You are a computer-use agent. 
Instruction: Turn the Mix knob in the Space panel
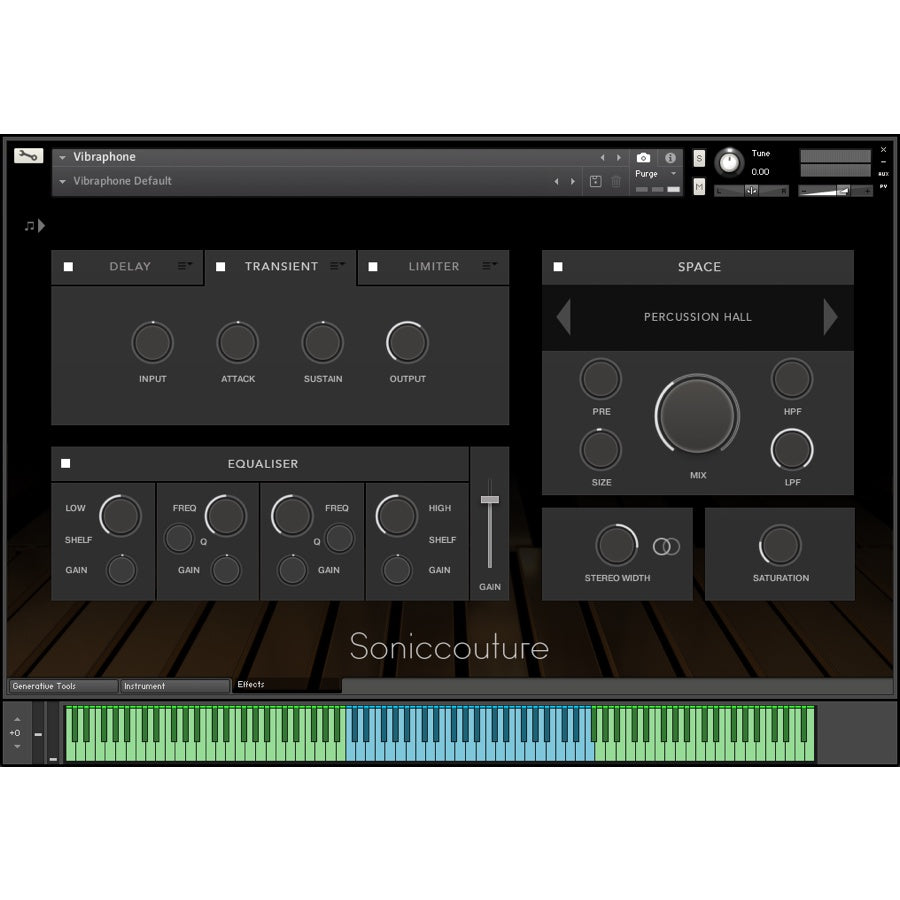pyautogui.click(x=697, y=413)
